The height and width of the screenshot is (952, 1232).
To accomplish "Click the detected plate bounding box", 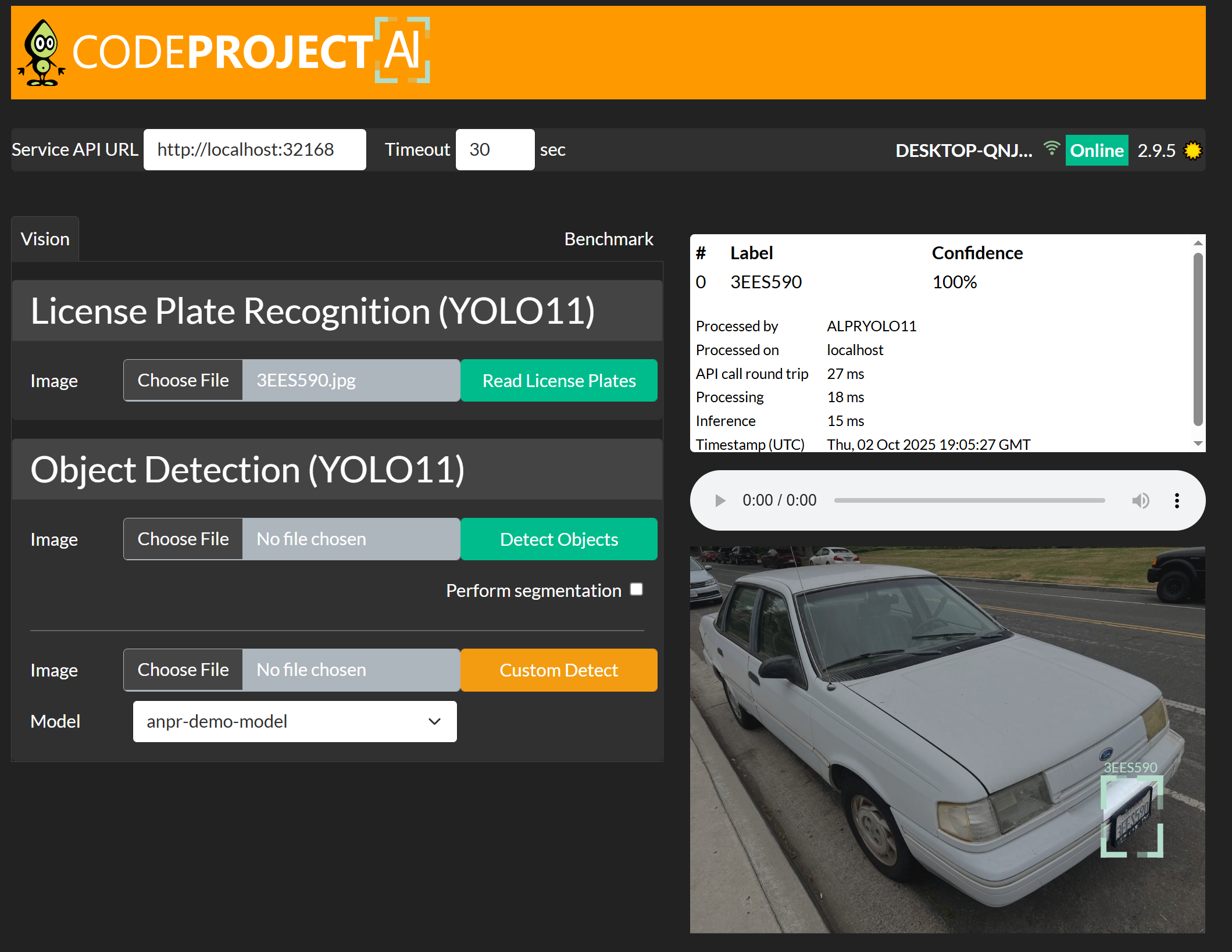I will click(x=1131, y=817).
